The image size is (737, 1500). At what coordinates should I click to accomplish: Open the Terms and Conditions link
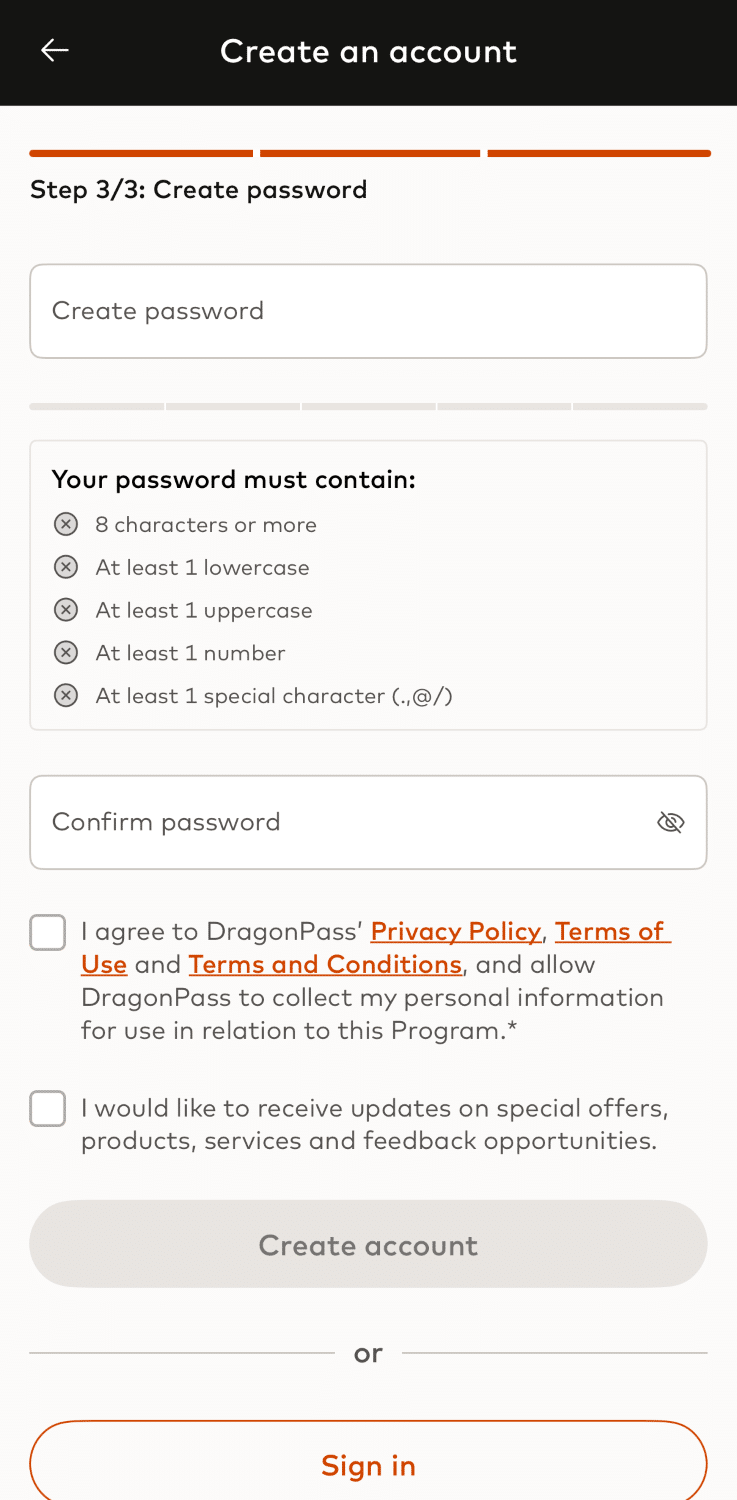point(325,965)
